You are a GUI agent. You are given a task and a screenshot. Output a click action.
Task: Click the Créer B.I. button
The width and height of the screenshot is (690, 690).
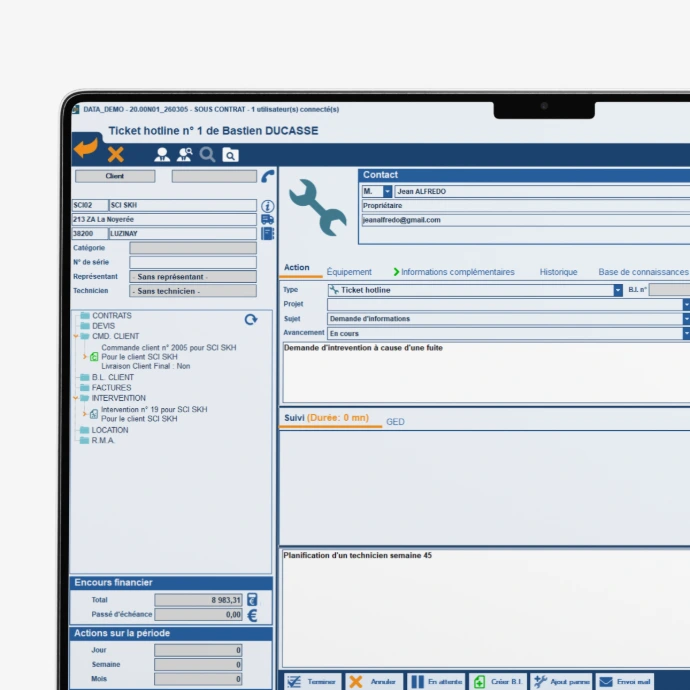click(498, 682)
